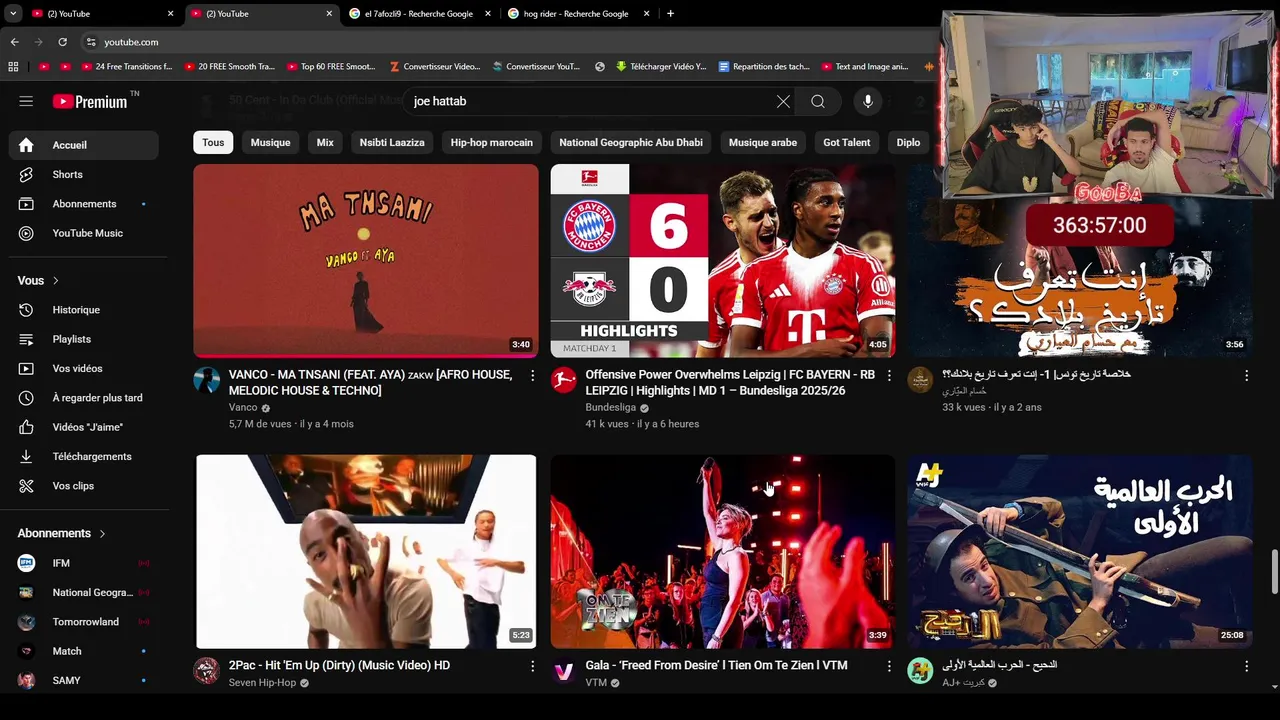
Task: Click the Bundesliga channel name
Action: [611, 408]
